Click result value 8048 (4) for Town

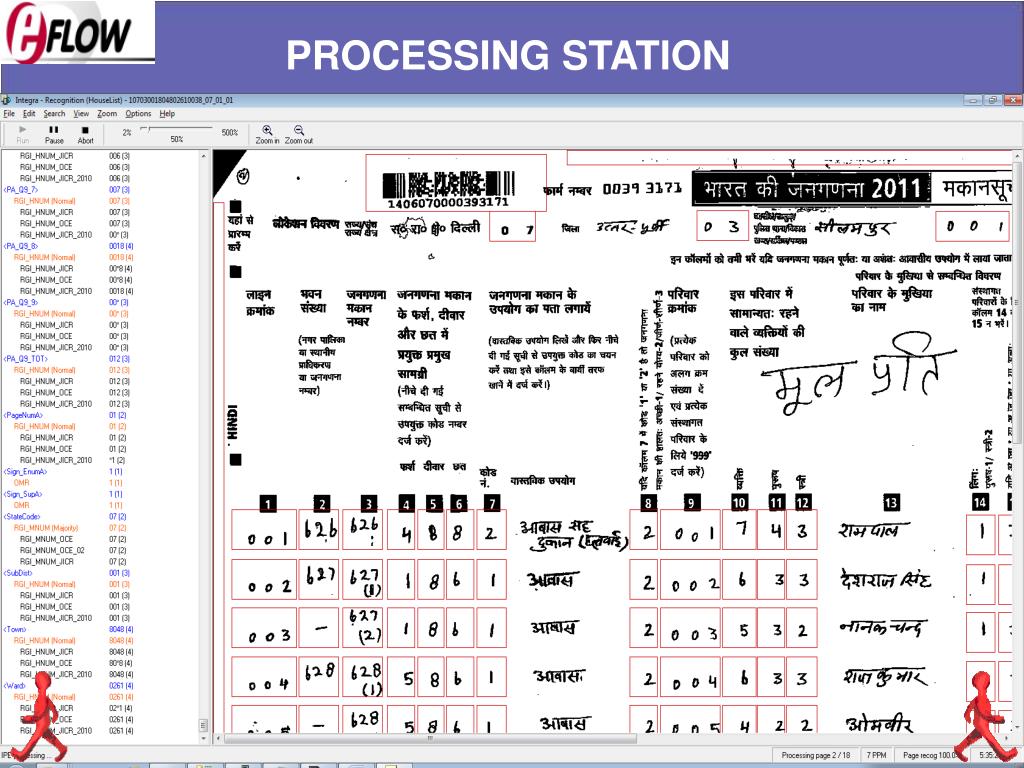coord(121,629)
